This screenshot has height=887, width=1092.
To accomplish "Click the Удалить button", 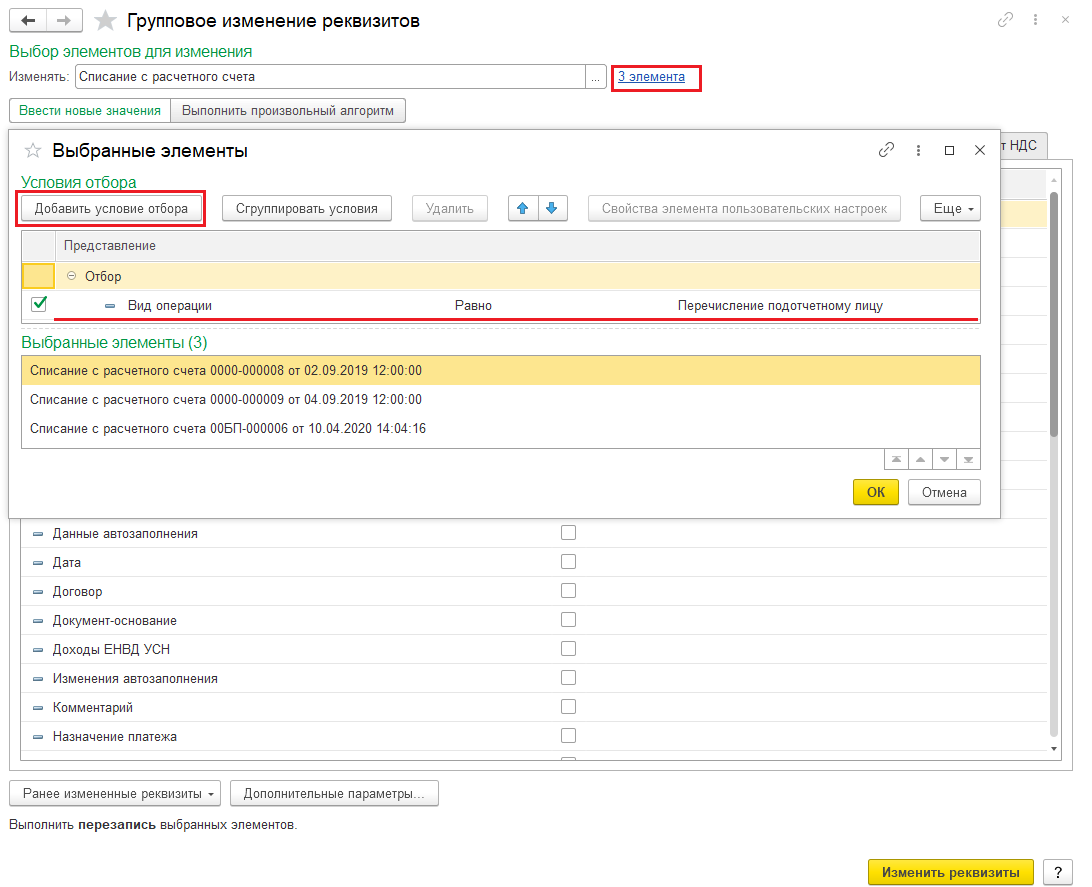I will [x=449, y=208].
